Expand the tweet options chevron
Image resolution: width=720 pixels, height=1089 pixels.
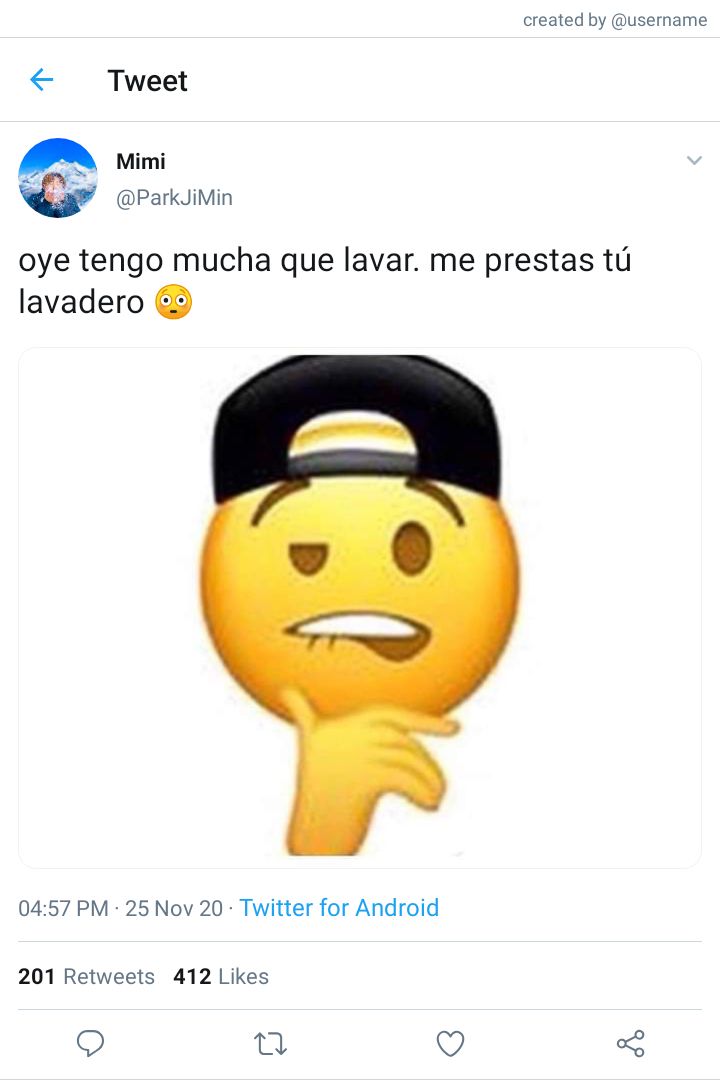pyautogui.click(x=694, y=160)
